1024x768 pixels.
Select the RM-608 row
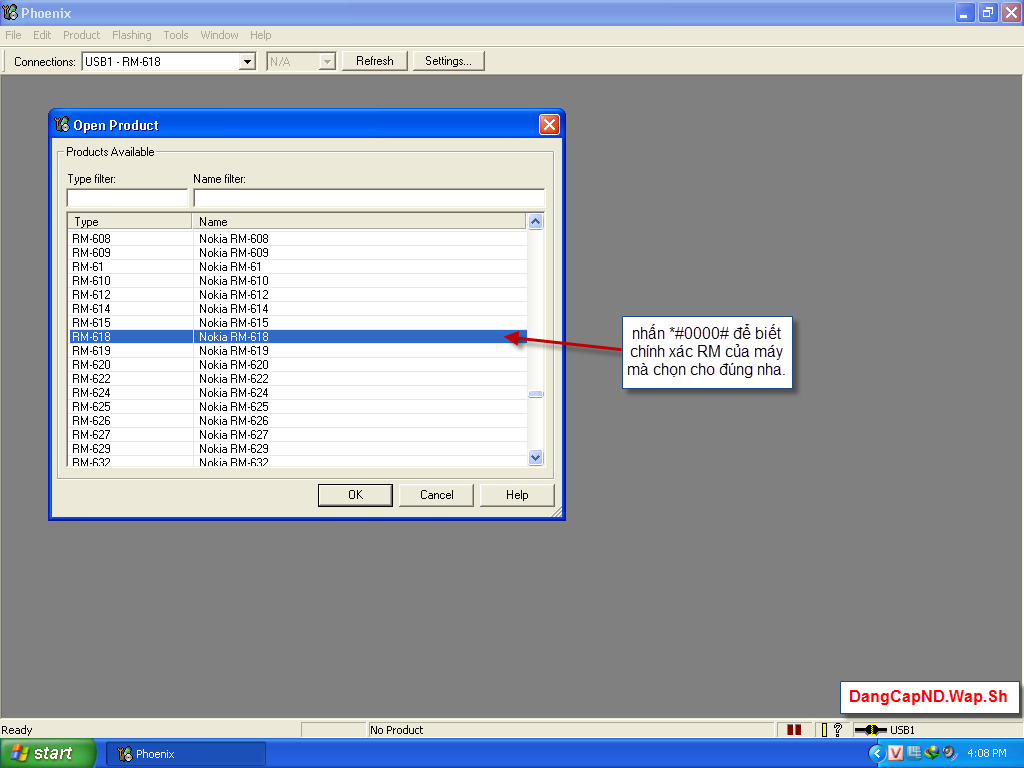(298, 239)
